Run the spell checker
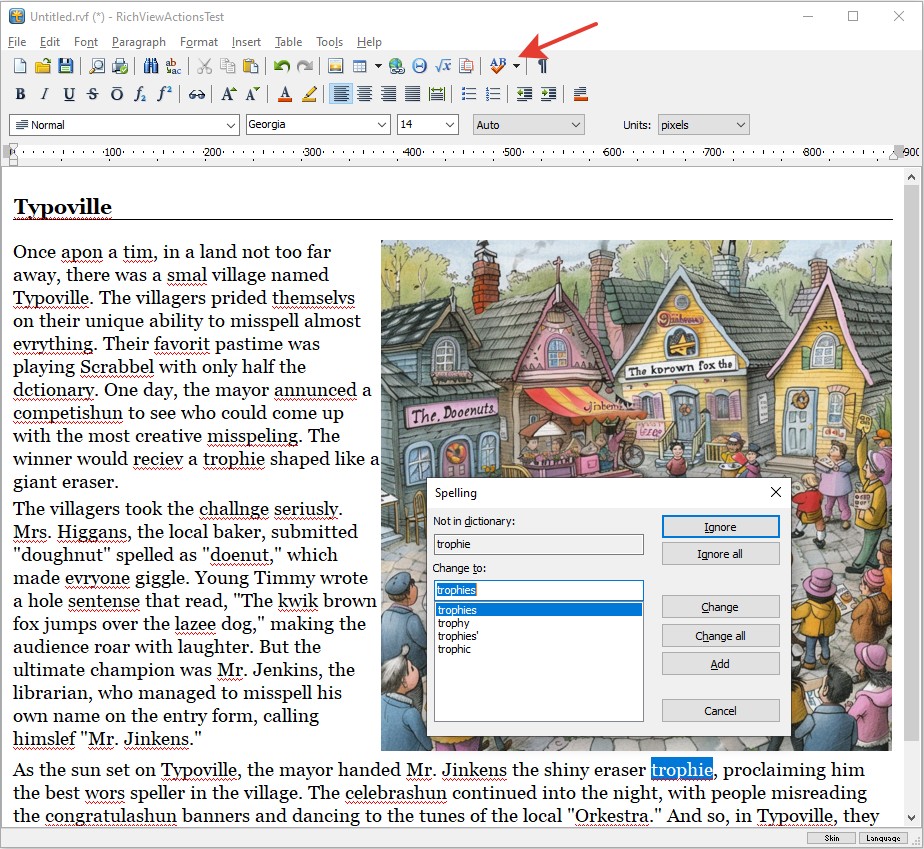Screen dimensions: 924x849 [495, 65]
